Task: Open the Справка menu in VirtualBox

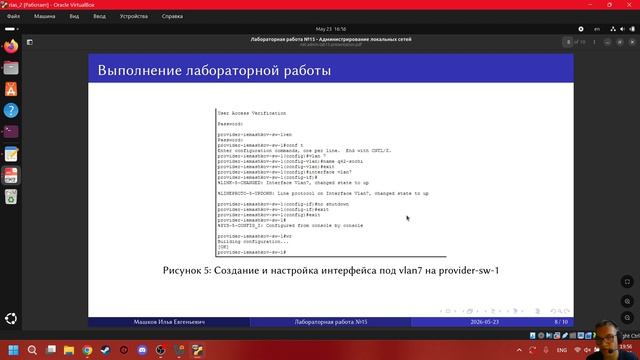Action: (172, 16)
